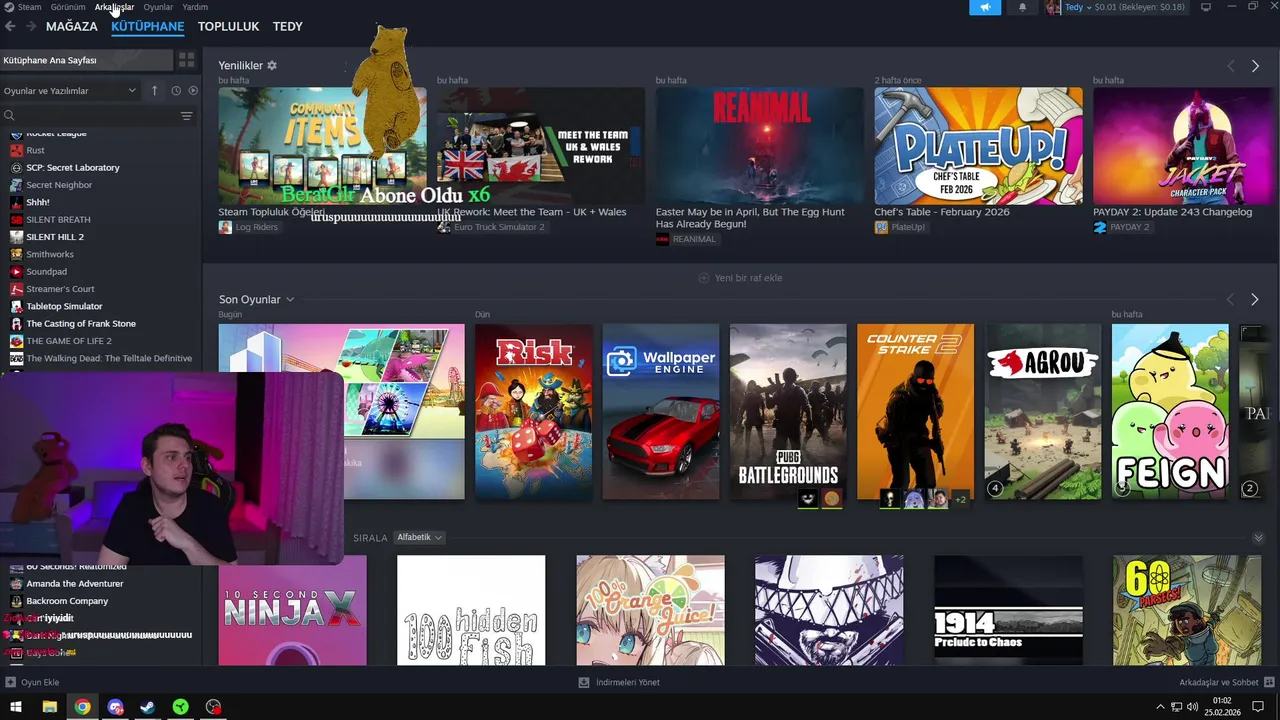Image resolution: width=1280 pixels, height=720 pixels.
Task: Open the Risk game cover
Action: click(x=533, y=411)
